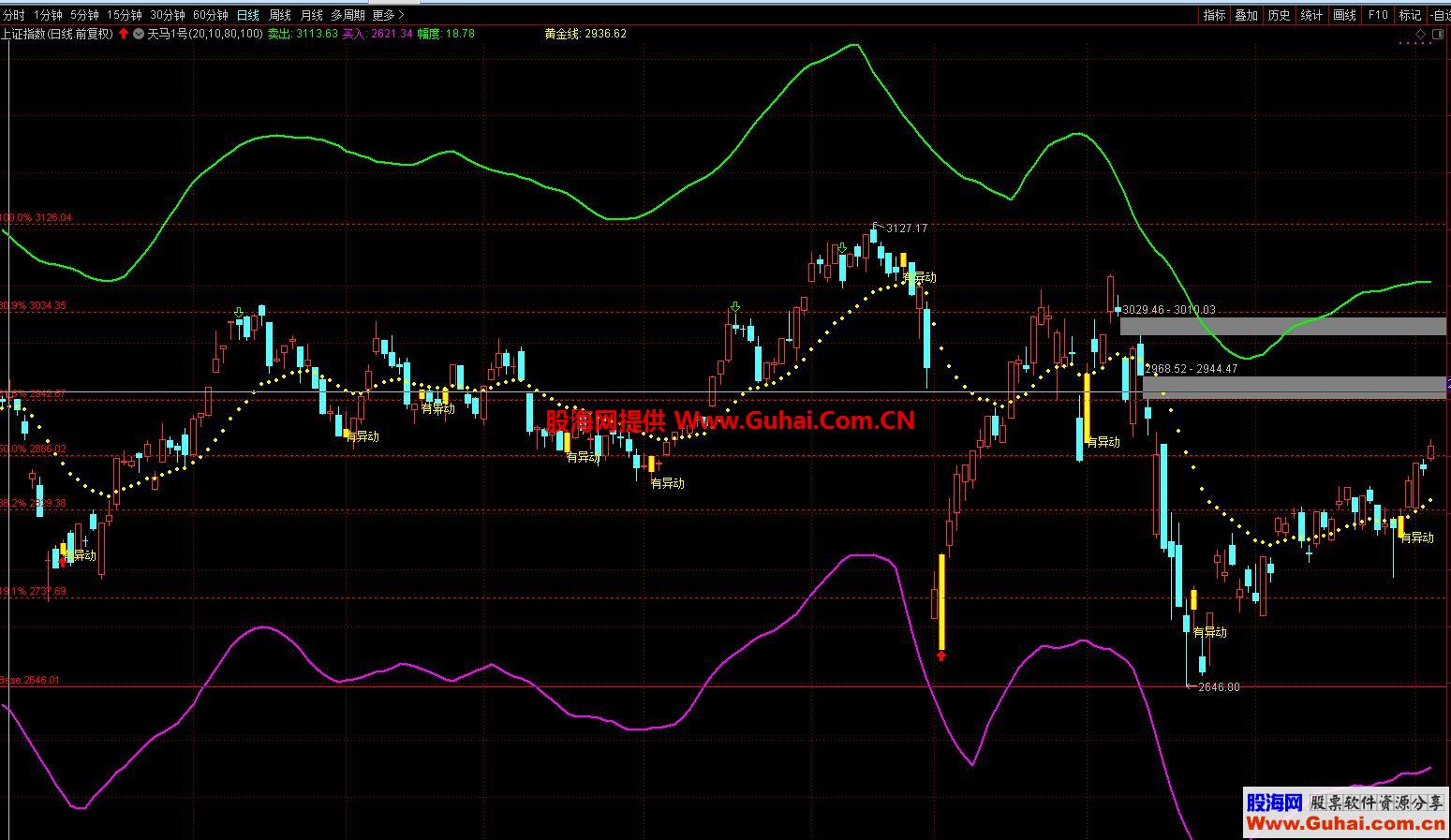Viewport: 1451px width, 840px height.
Task: Click the diamond icon at chart top right
Action: point(1420,34)
